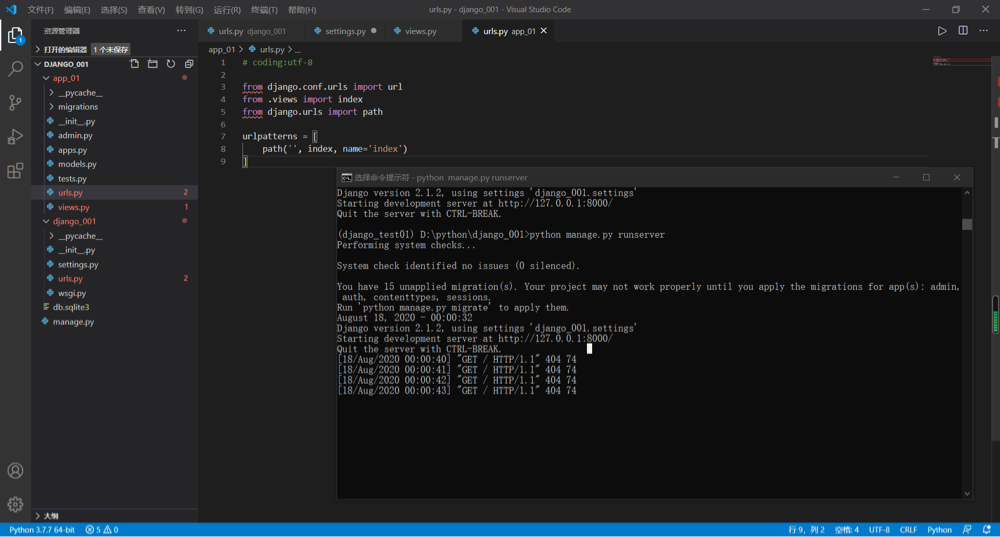
Task: Open tests.py in the explorer
Action: coord(115,179)
